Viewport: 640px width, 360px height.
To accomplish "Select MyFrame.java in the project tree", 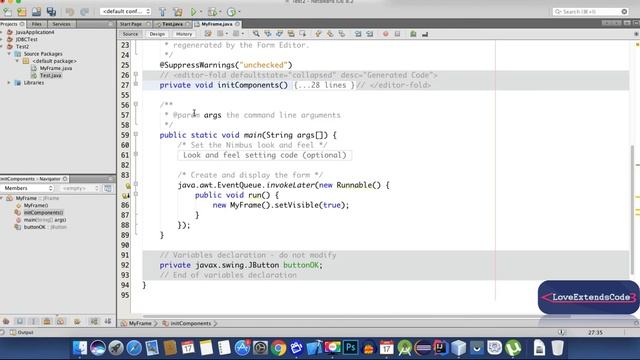I will (x=56, y=68).
